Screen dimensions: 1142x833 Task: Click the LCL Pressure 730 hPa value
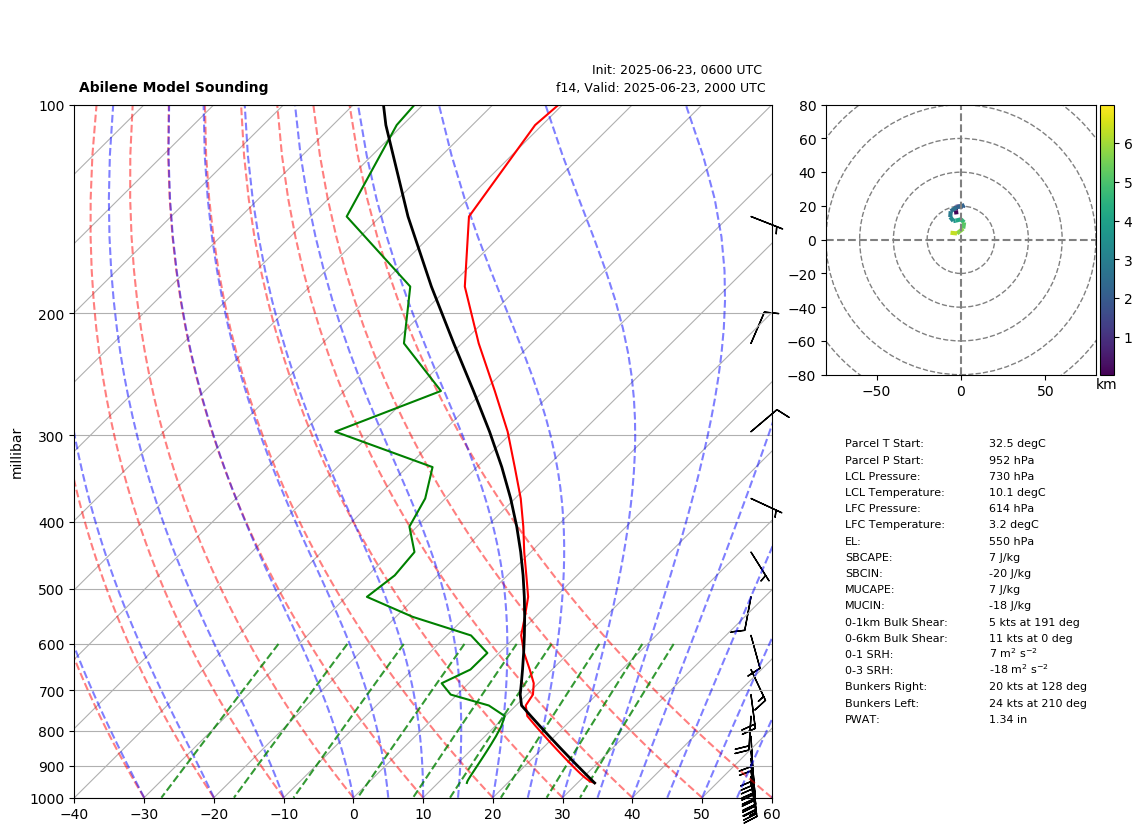click(1011, 476)
